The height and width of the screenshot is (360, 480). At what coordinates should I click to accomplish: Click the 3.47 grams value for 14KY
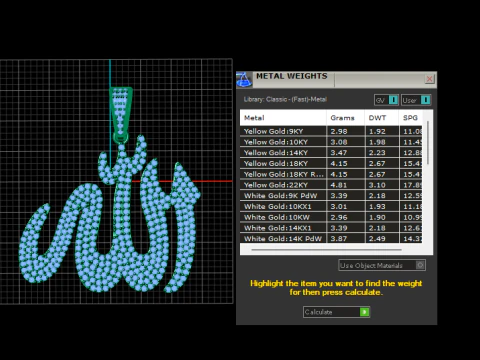click(x=339, y=153)
